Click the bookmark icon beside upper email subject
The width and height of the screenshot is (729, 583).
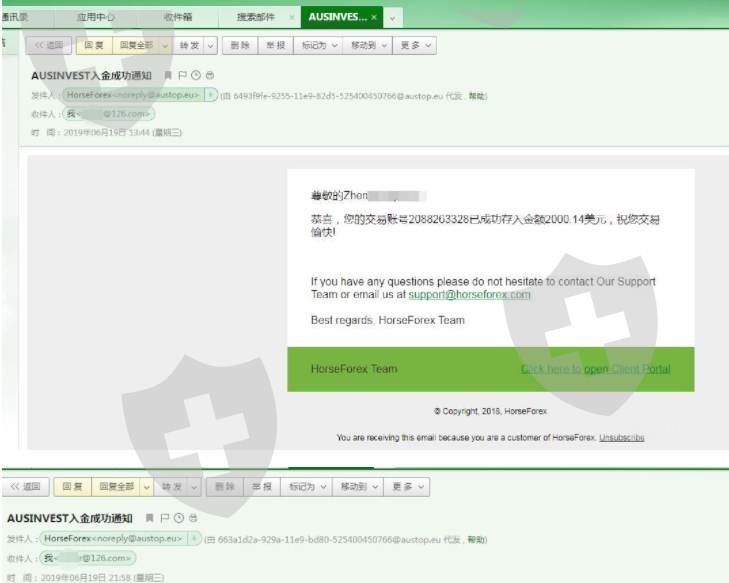[x=168, y=75]
